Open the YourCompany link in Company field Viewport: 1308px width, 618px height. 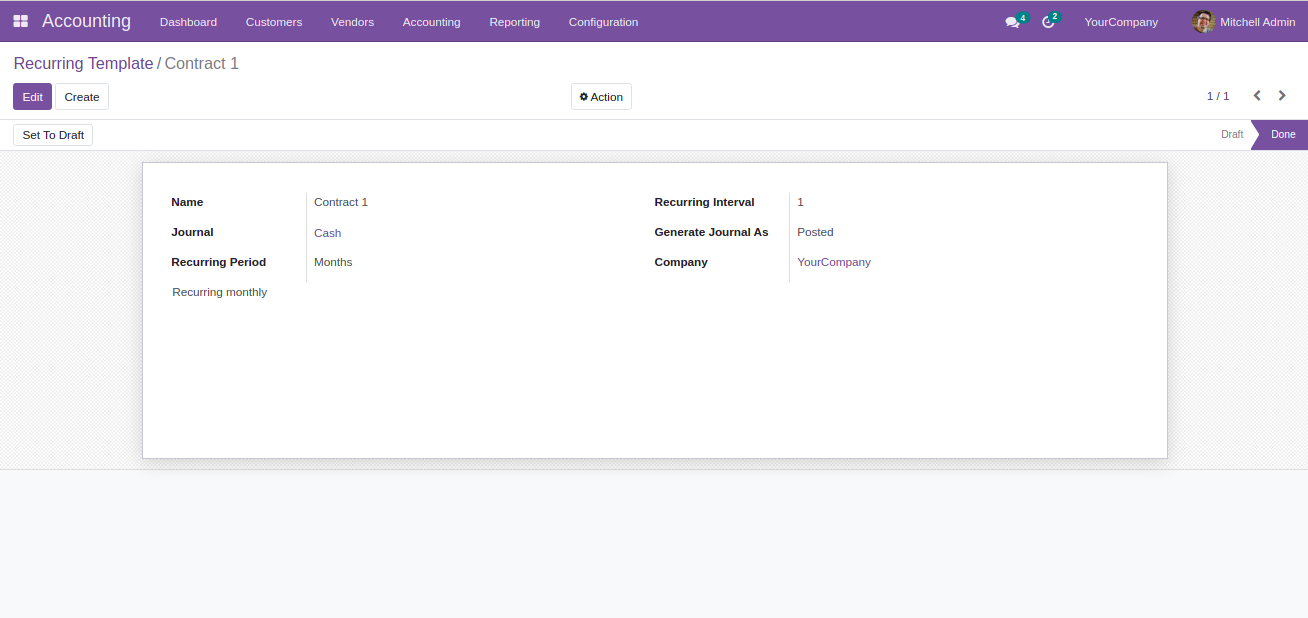pyautogui.click(x=833, y=262)
